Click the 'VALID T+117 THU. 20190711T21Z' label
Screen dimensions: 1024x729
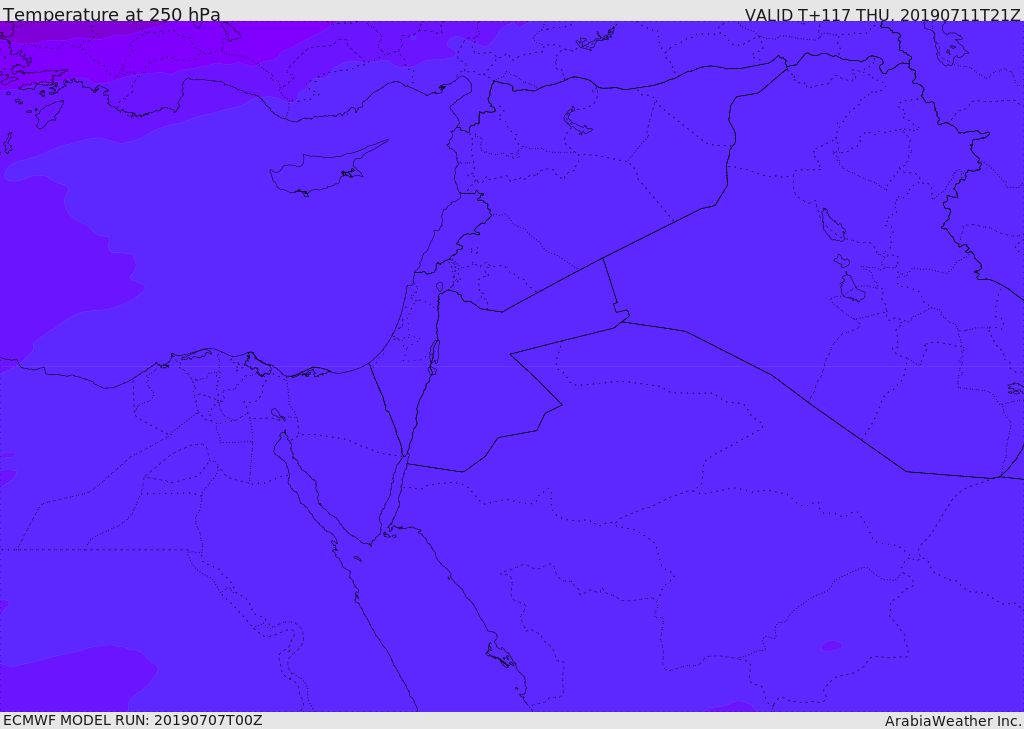[x=882, y=14]
